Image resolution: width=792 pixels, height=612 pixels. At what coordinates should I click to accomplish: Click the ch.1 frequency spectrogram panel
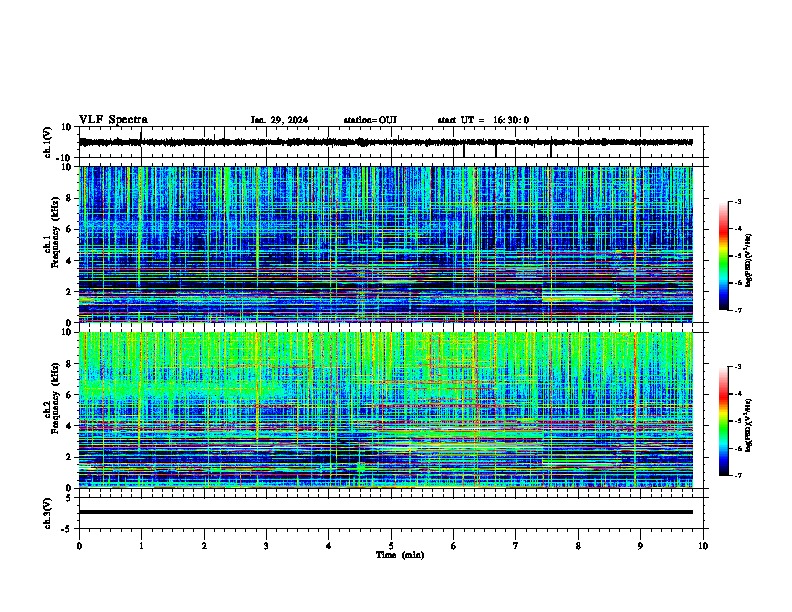386,244
